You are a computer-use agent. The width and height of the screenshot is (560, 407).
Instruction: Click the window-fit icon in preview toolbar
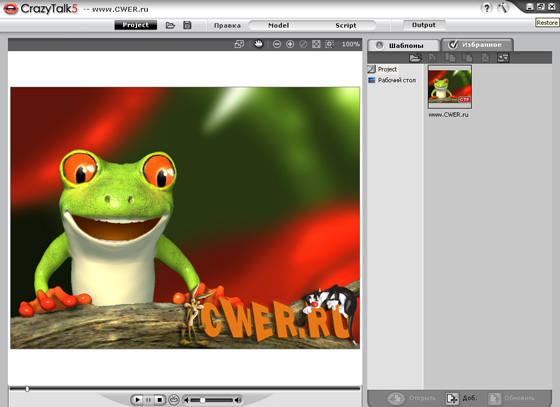(x=239, y=44)
